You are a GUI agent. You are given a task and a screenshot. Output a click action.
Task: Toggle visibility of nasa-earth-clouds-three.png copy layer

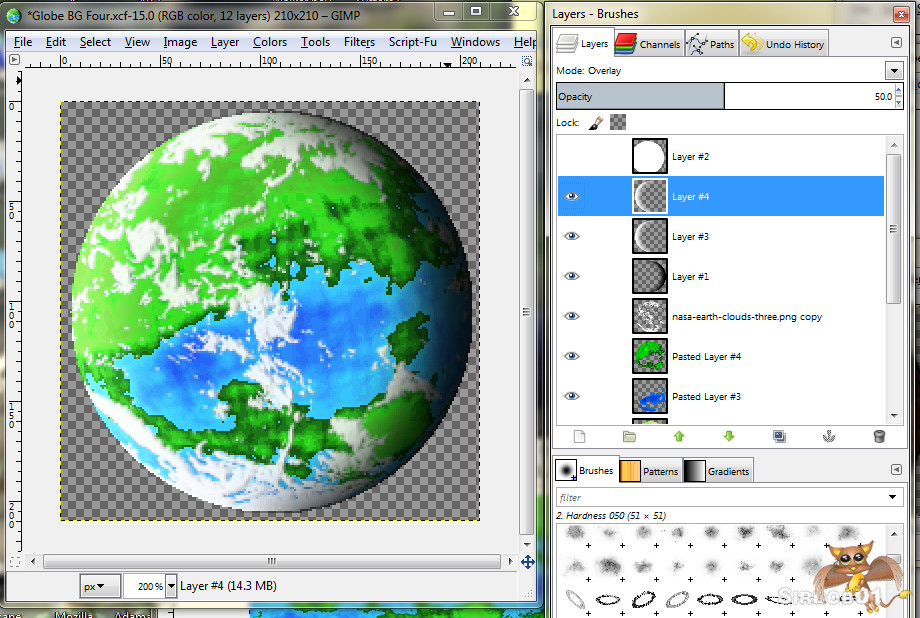[x=572, y=316]
